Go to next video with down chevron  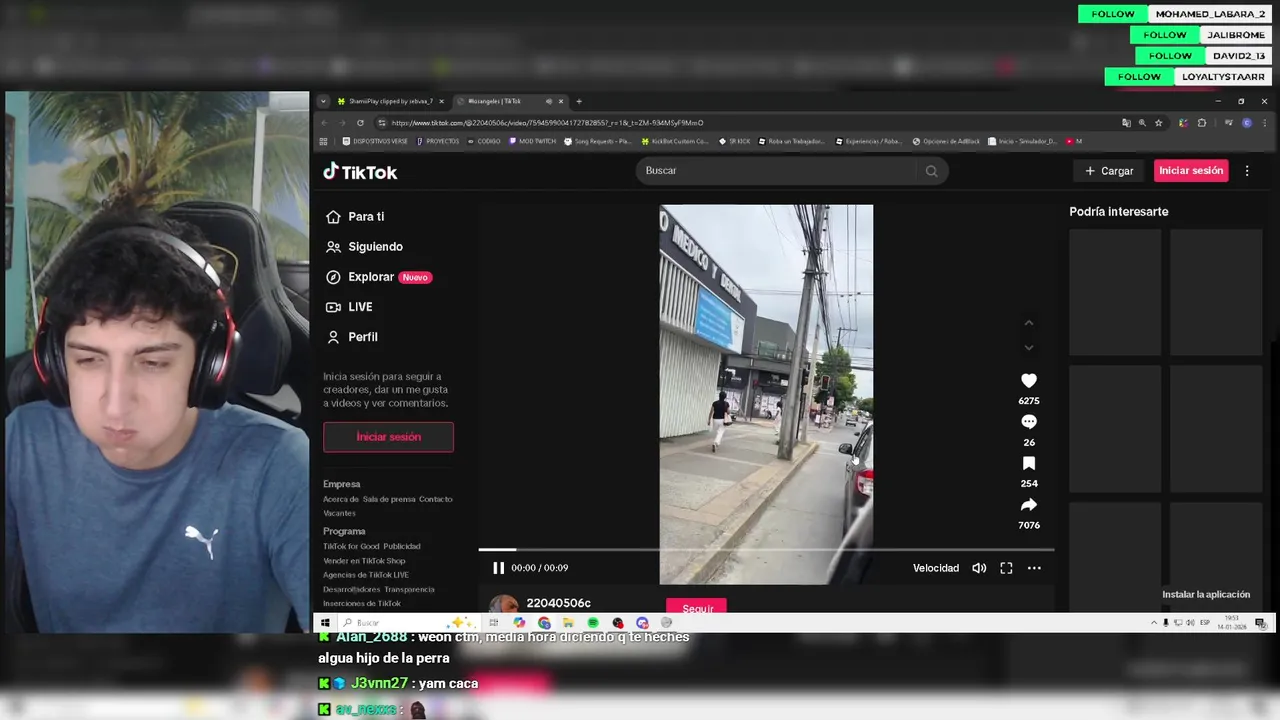click(1028, 348)
